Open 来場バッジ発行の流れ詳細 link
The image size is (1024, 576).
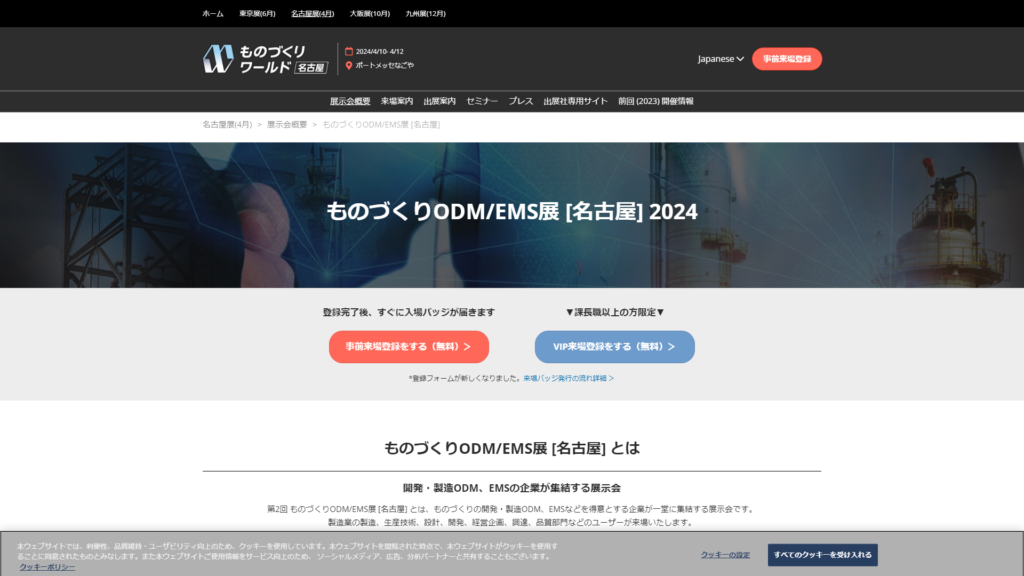(x=568, y=378)
